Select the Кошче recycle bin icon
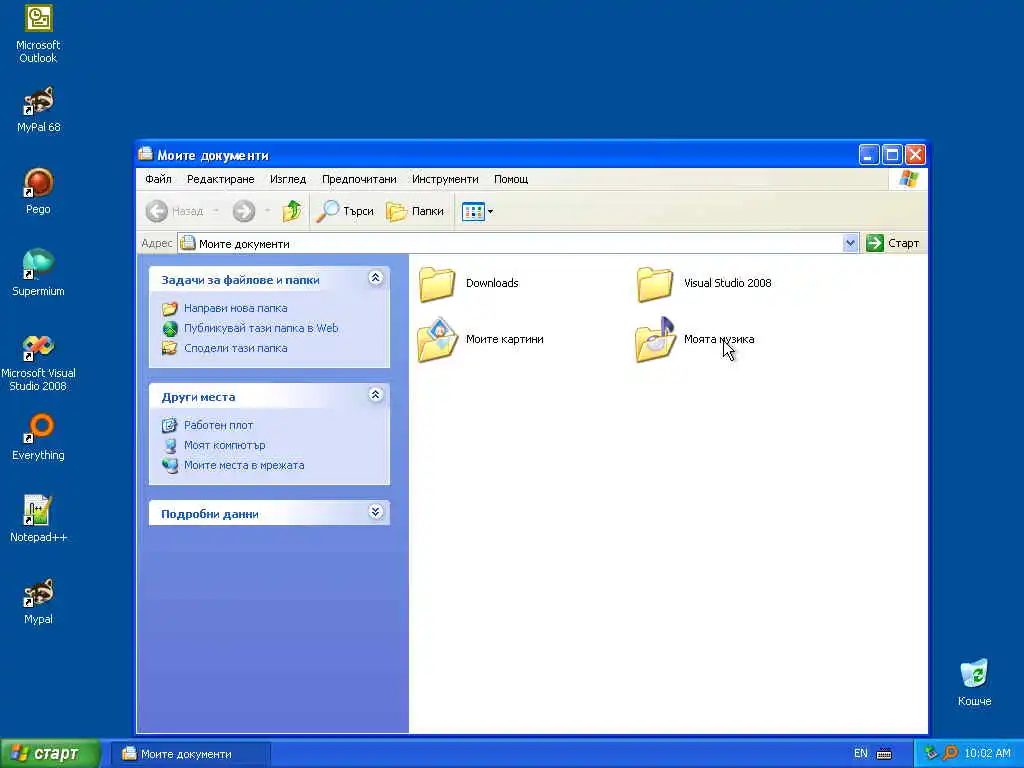 pyautogui.click(x=974, y=683)
